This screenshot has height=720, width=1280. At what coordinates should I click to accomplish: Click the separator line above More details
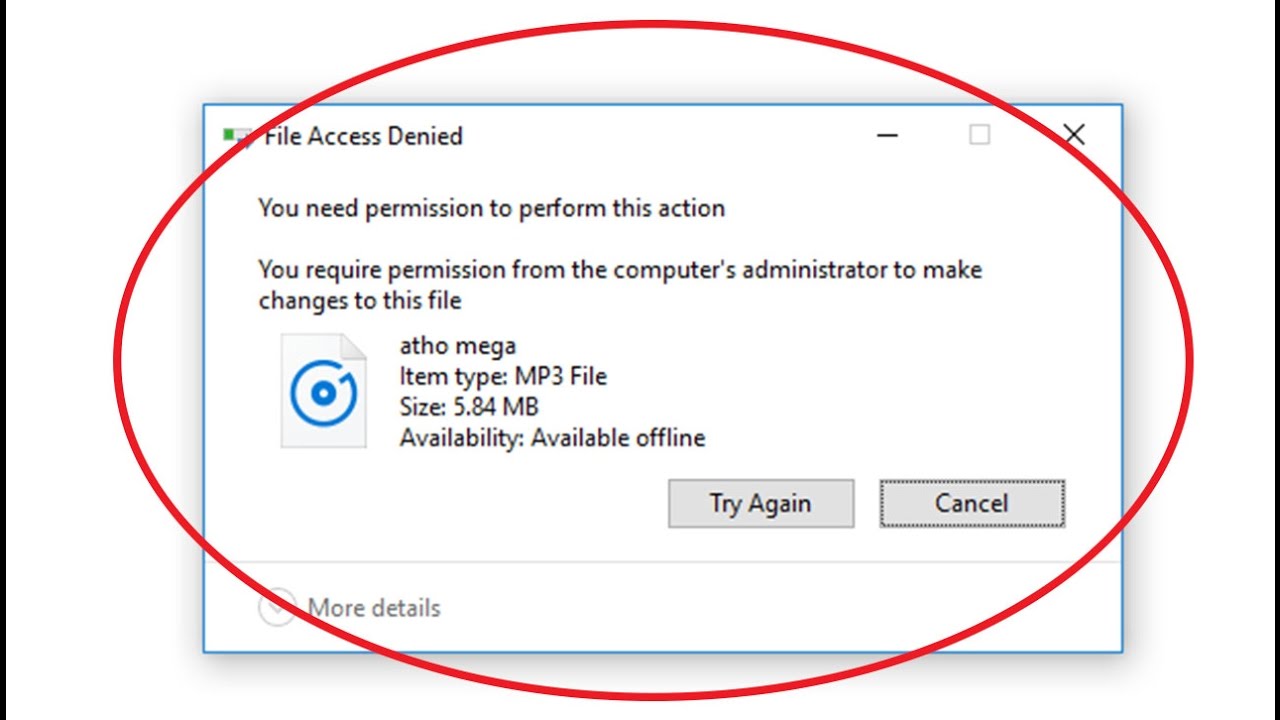[660, 562]
